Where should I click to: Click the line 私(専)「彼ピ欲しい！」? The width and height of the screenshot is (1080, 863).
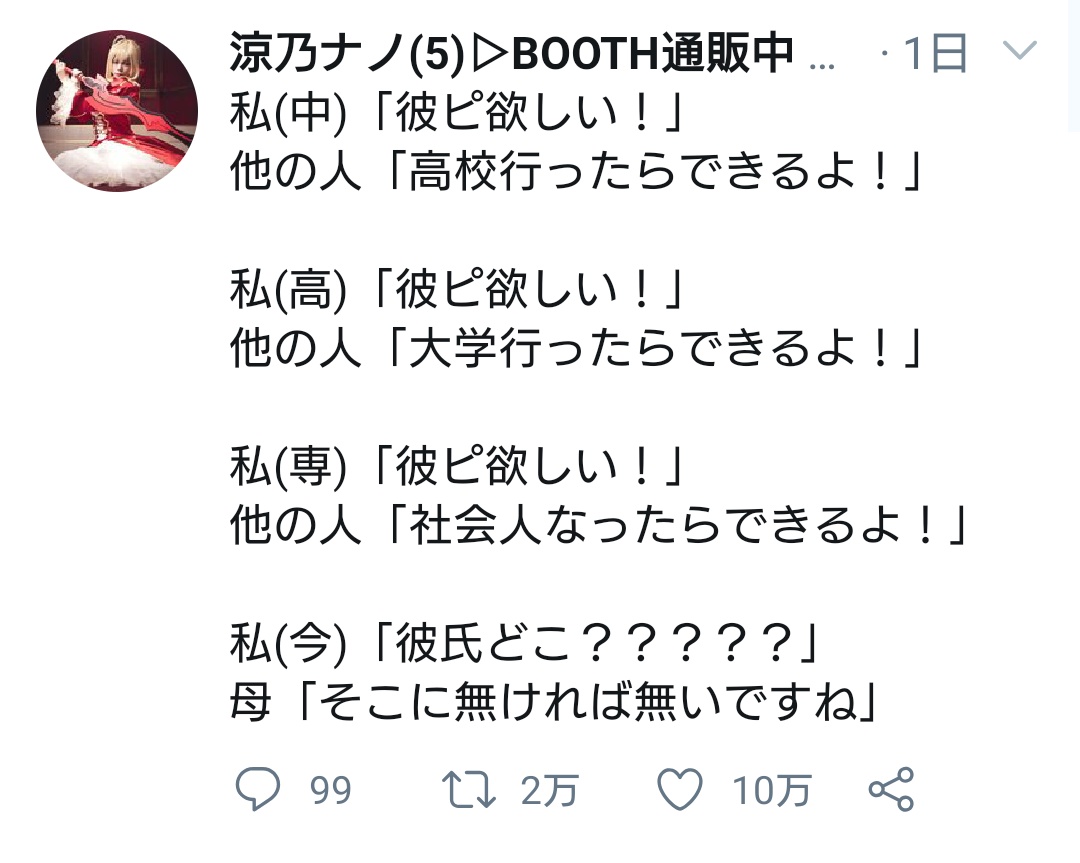(x=457, y=466)
